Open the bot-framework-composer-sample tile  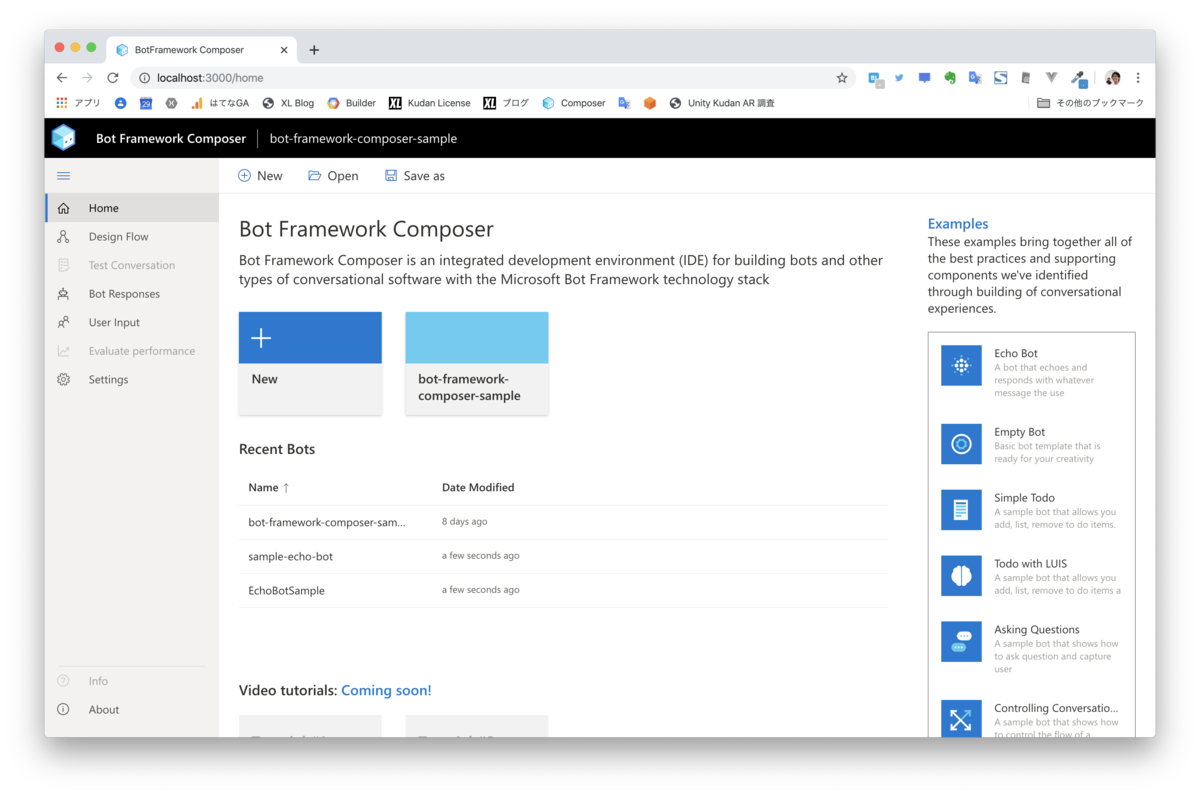click(477, 363)
